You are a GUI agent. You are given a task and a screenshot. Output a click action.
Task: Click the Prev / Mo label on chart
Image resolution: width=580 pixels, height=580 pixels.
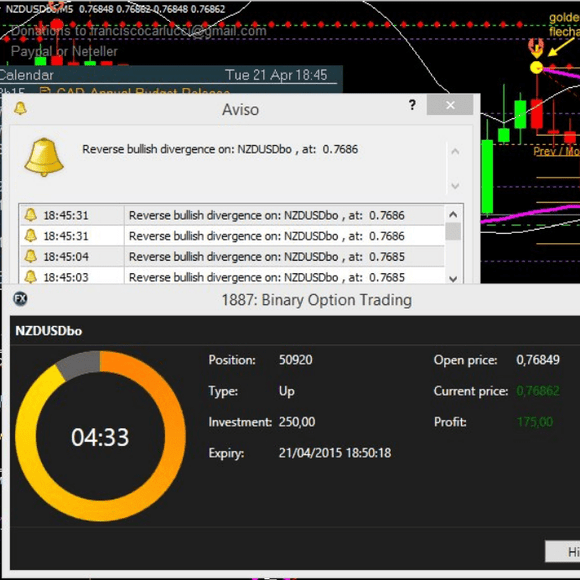(x=556, y=151)
